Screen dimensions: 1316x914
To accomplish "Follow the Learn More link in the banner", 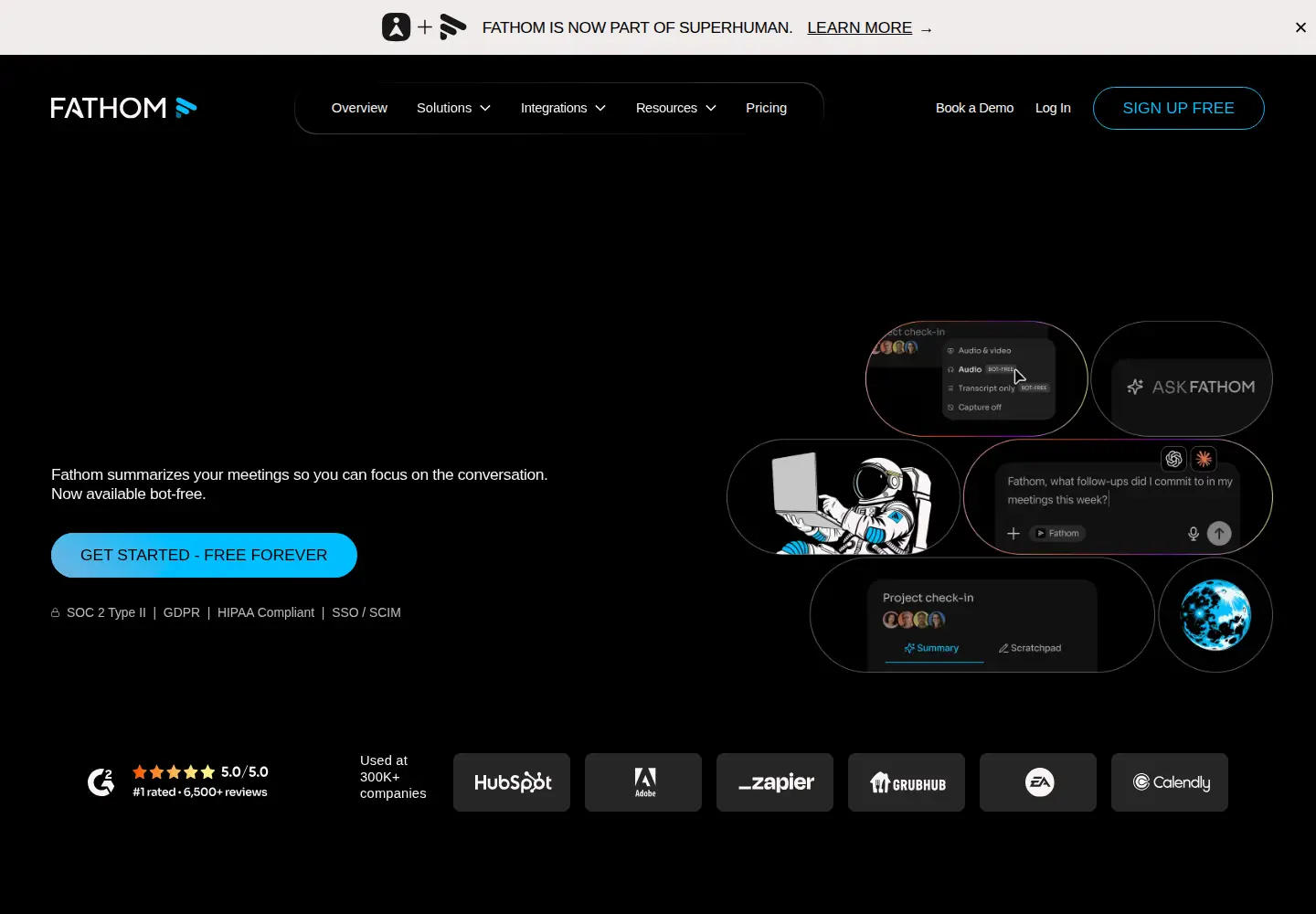I will tap(860, 27).
